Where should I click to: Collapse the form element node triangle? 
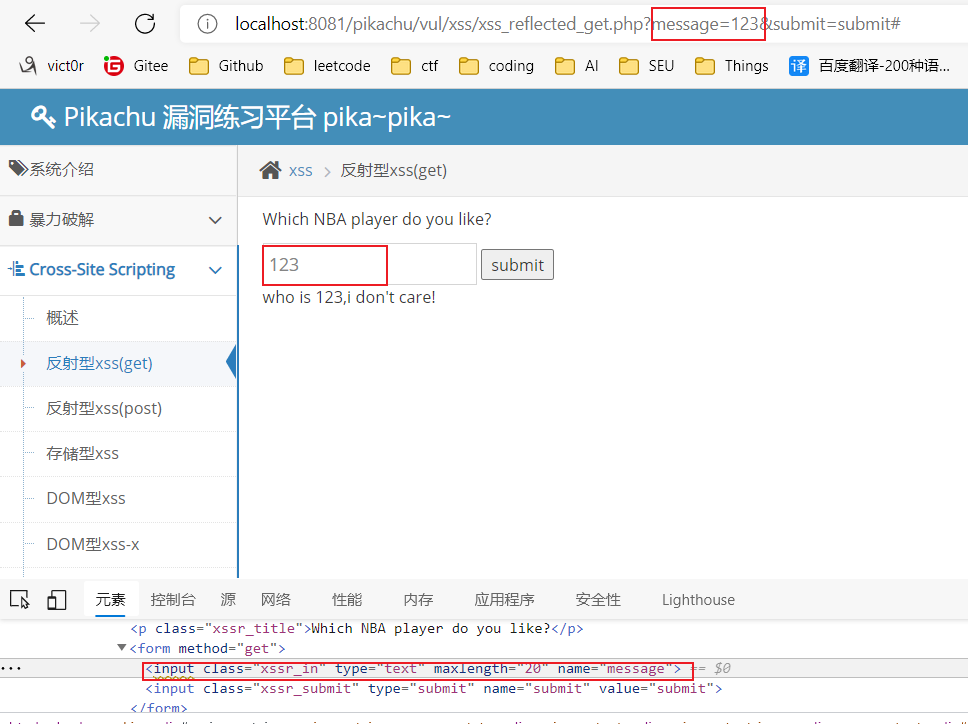click(x=122, y=648)
